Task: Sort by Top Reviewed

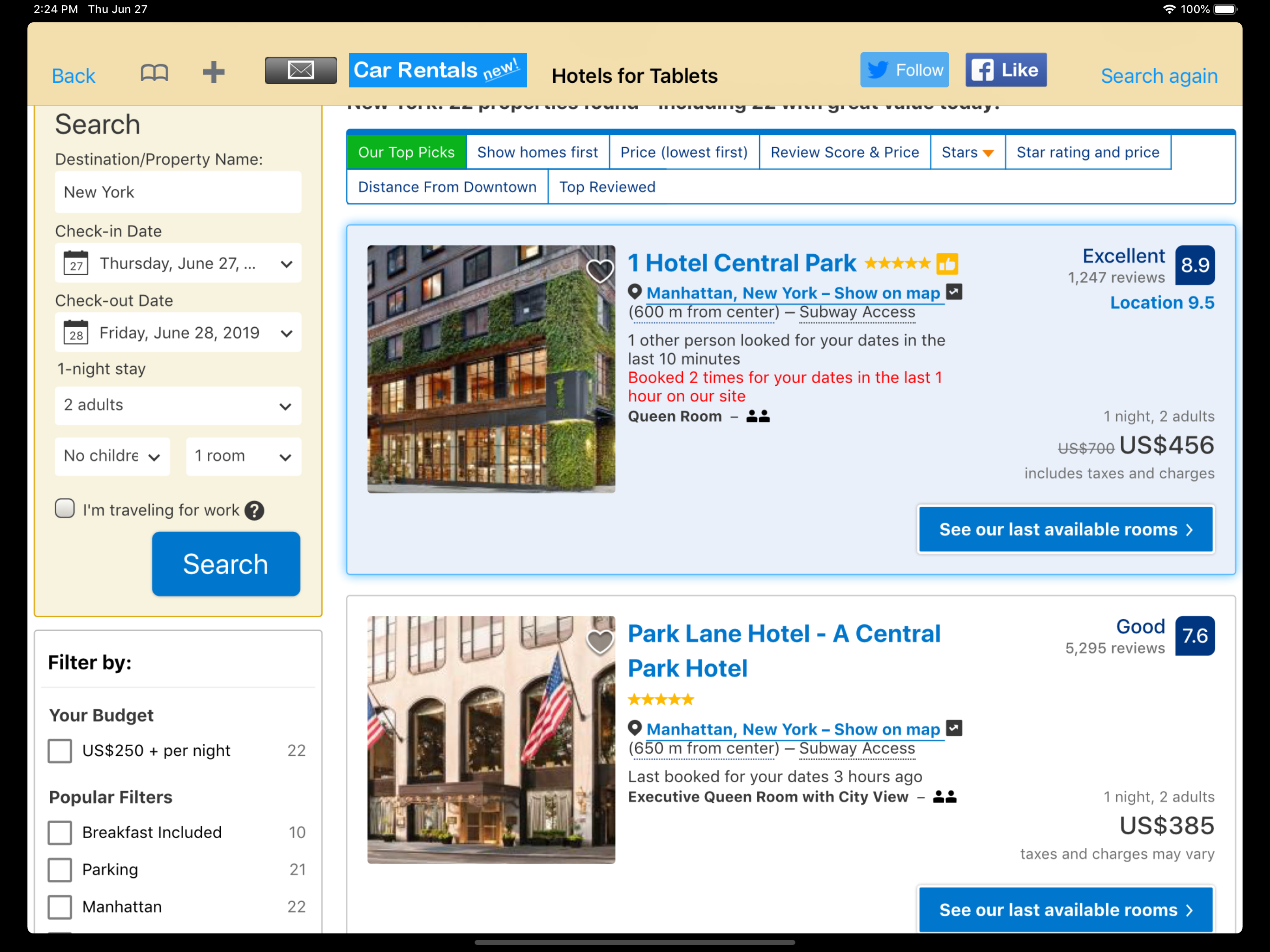Action: pos(607,186)
